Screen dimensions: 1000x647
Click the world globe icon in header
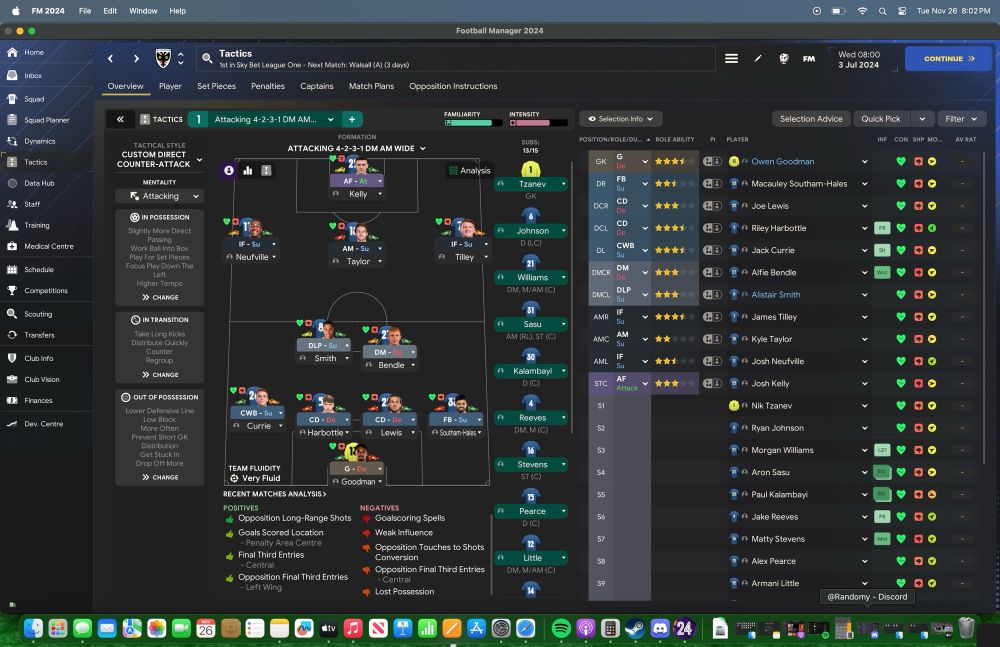click(x=784, y=59)
